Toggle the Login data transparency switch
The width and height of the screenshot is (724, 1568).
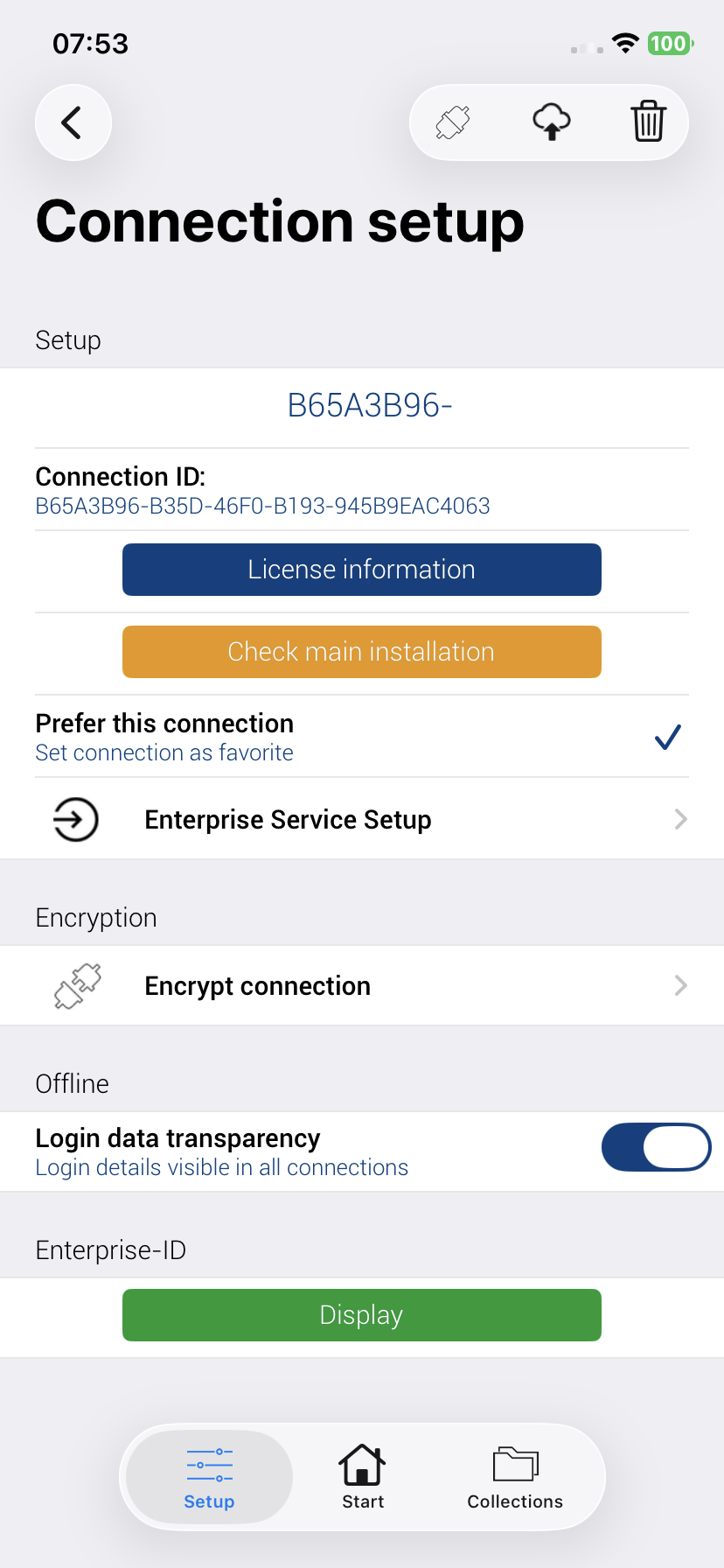(x=656, y=1147)
